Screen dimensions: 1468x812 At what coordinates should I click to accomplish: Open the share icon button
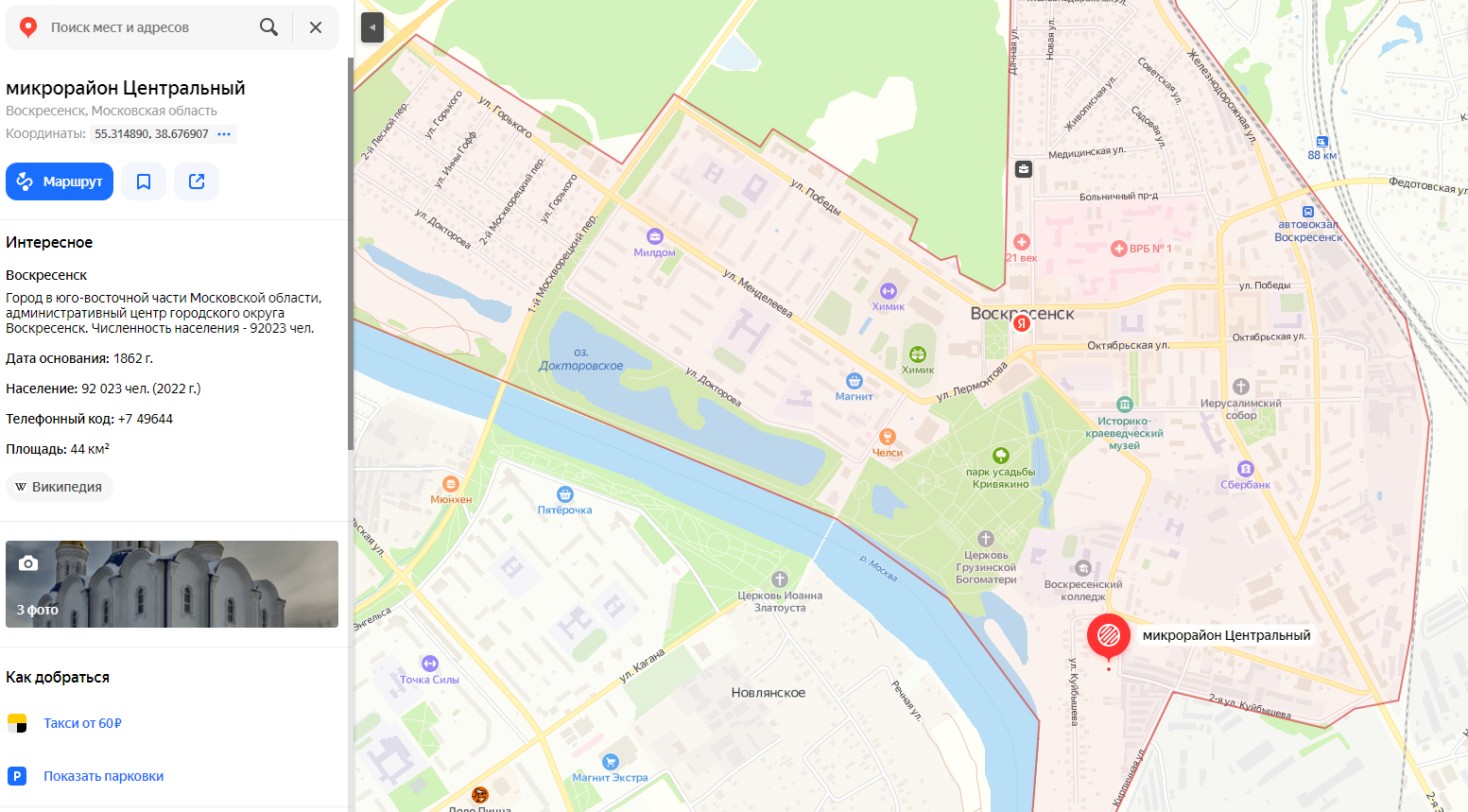[x=197, y=181]
